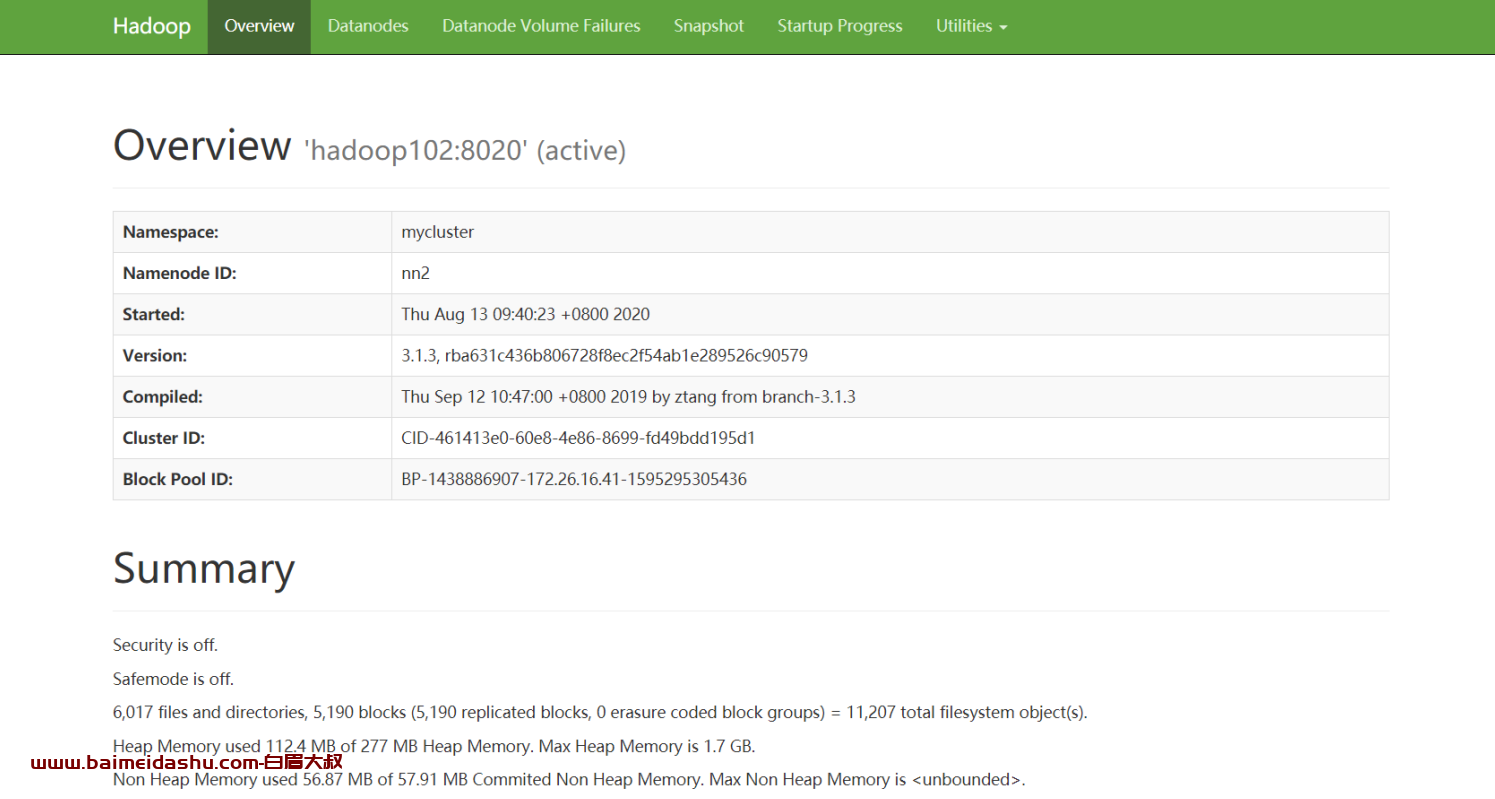Click the Overview page heading

(x=202, y=145)
